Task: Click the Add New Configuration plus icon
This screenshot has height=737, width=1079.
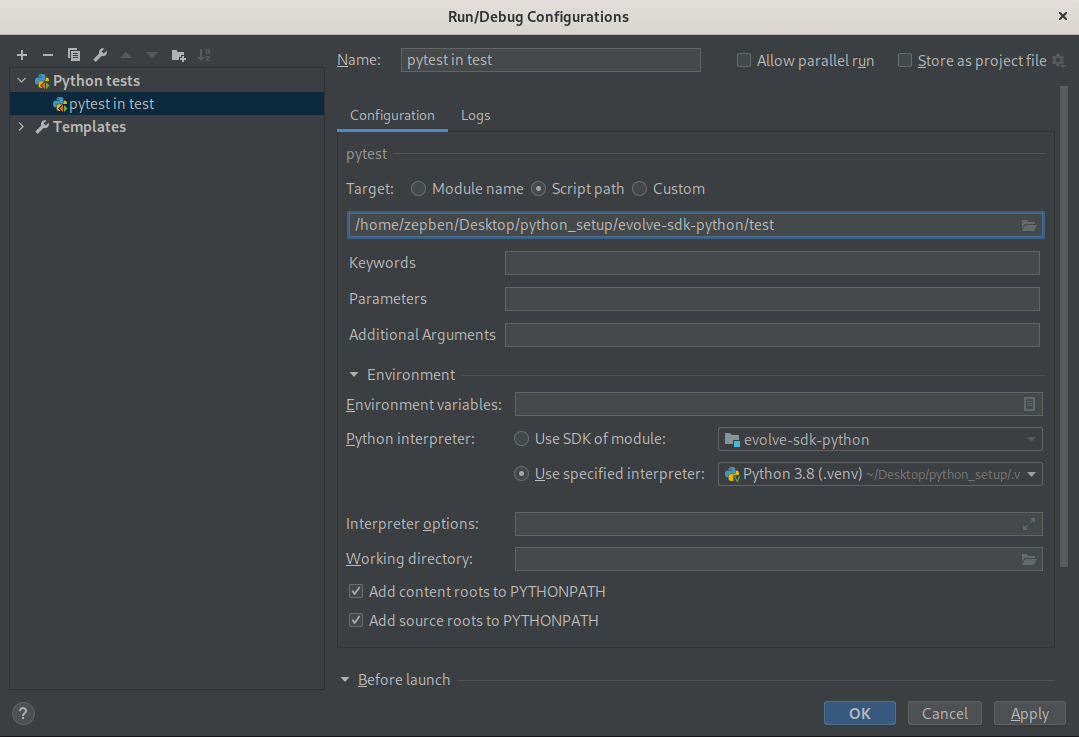Action: click(x=22, y=55)
